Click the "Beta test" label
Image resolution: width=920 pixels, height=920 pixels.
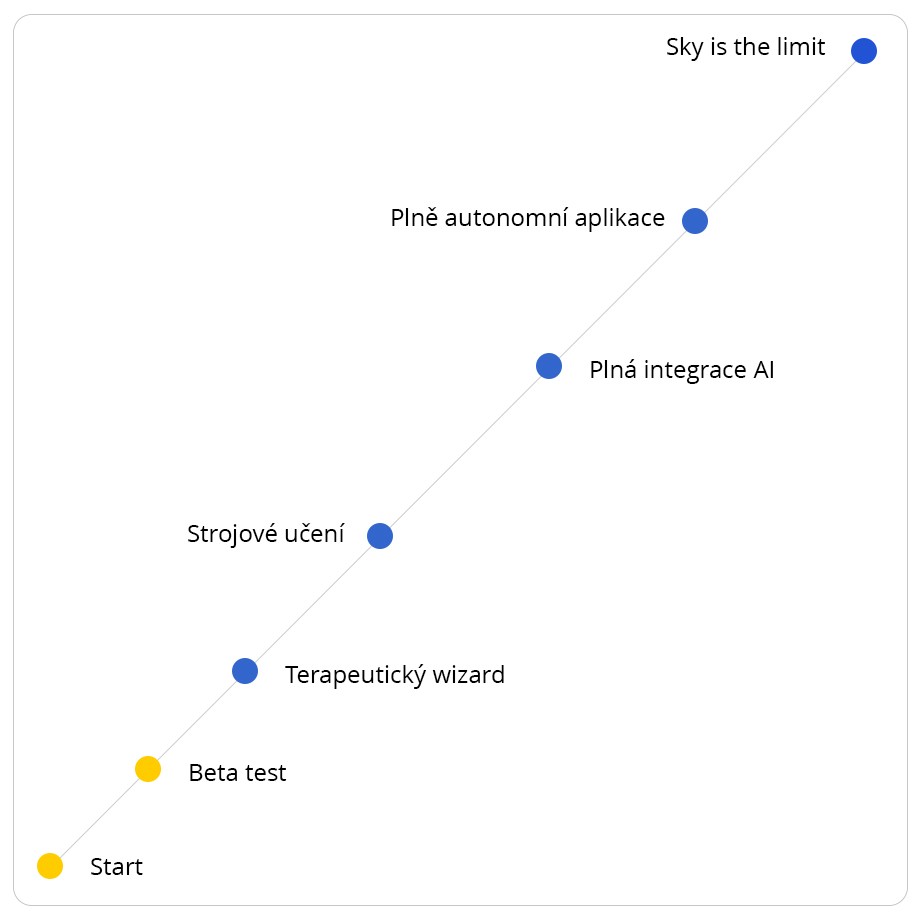point(237,773)
